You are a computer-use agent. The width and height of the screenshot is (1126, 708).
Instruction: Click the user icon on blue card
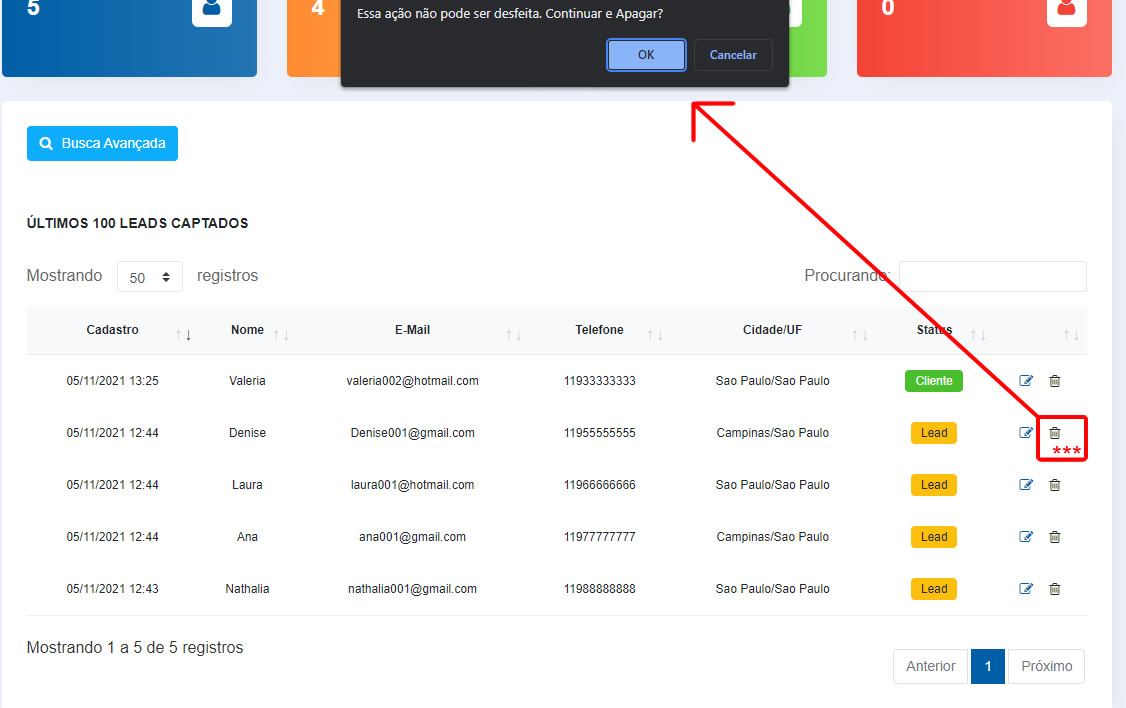point(212,9)
